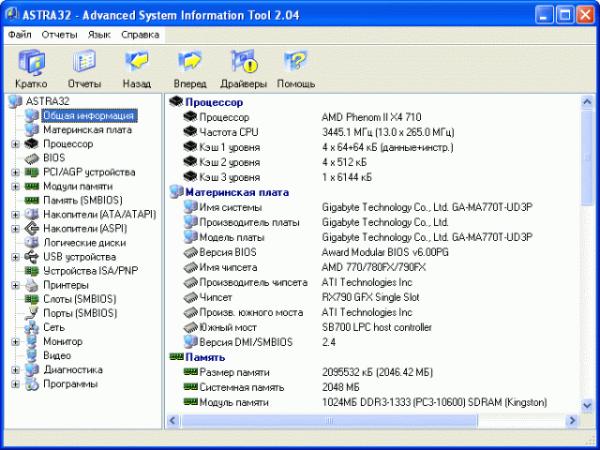Select the Порты (SMBIOS) icon in tree
Screen dimensions: 600x450
pos(32,313)
